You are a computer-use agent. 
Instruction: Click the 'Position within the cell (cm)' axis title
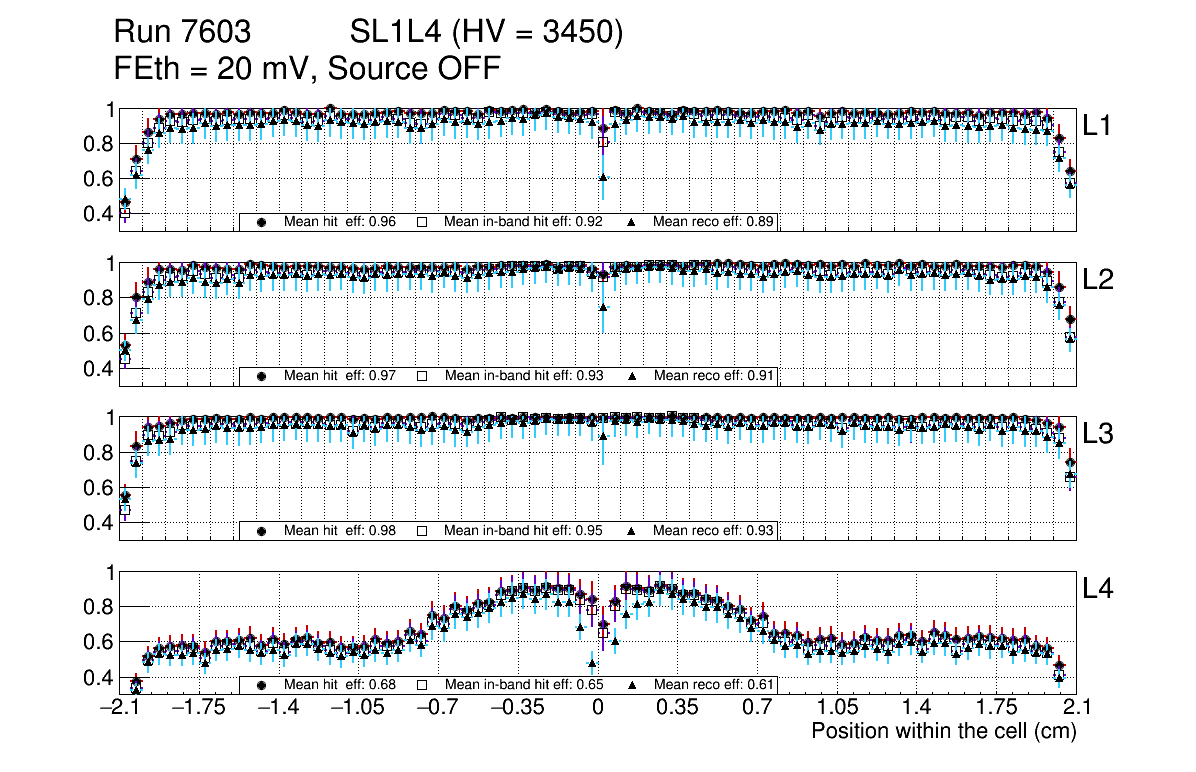(943, 731)
